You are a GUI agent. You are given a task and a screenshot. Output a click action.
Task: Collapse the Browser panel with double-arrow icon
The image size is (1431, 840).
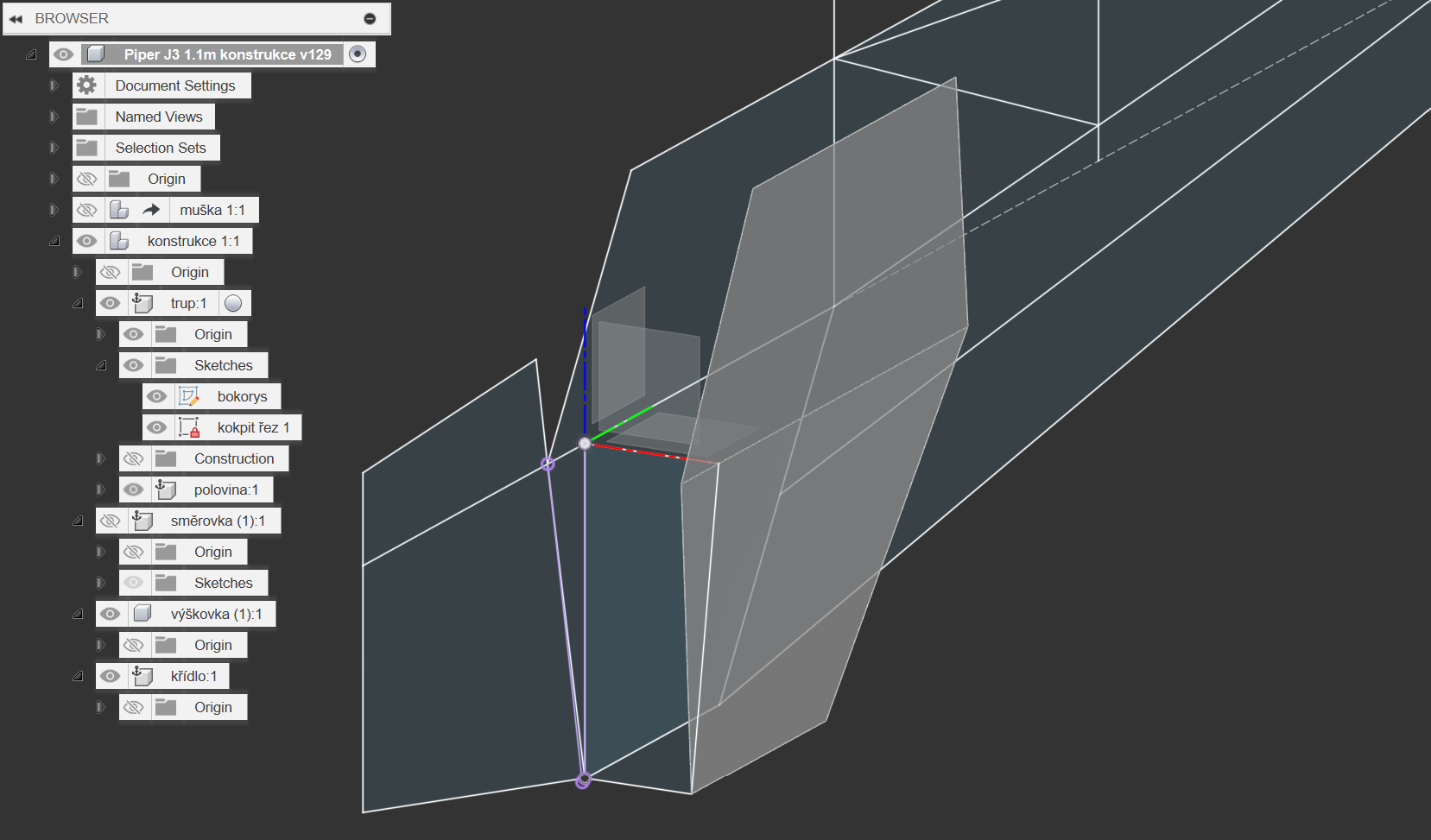pyautogui.click(x=16, y=18)
